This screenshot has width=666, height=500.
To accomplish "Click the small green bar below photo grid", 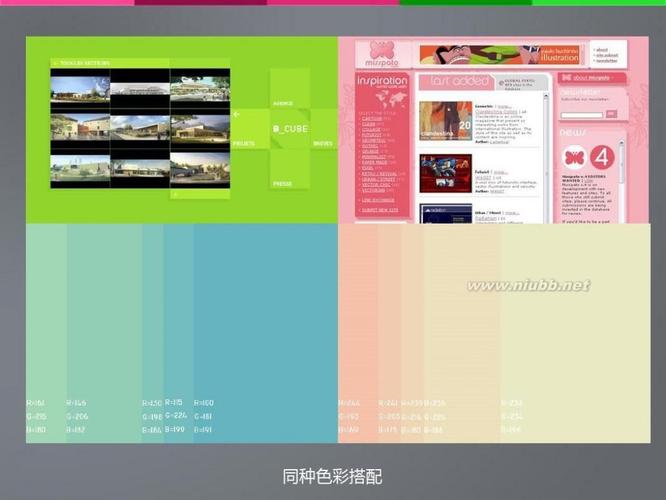I will pos(200,194).
